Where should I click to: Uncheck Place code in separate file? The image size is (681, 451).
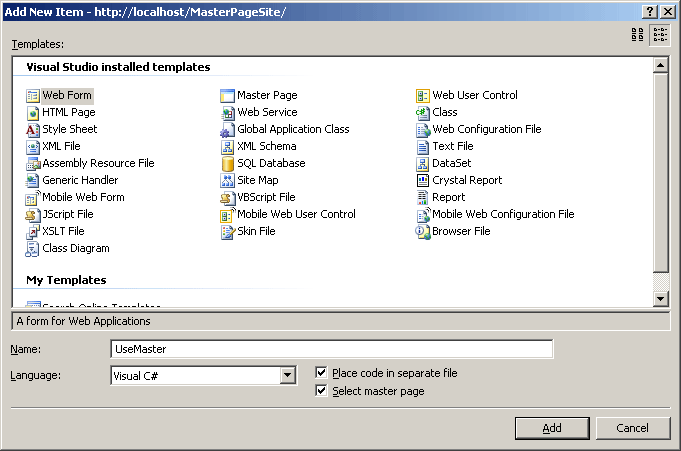pyautogui.click(x=321, y=372)
